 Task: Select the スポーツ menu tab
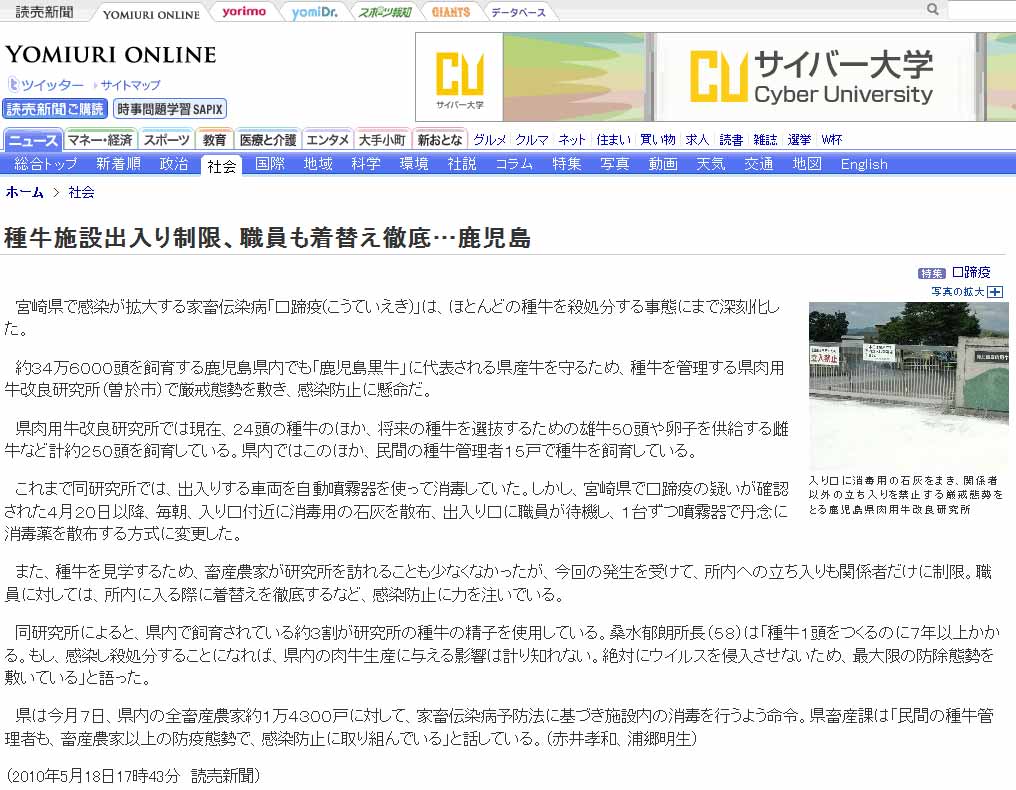(165, 140)
